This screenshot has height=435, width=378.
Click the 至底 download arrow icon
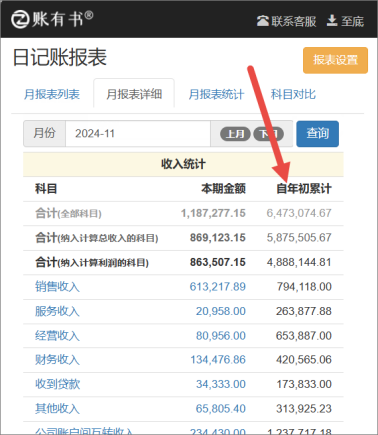pyautogui.click(x=332, y=21)
